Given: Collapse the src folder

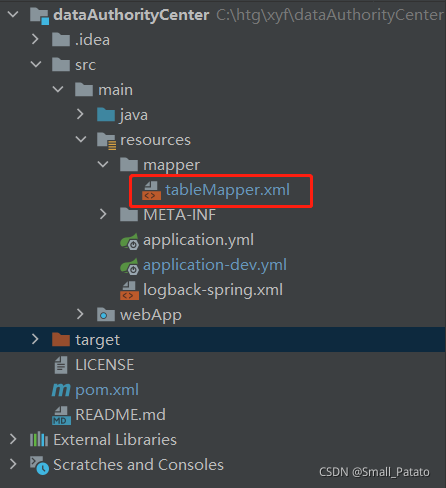Looking at the screenshot, I should [x=36, y=64].
